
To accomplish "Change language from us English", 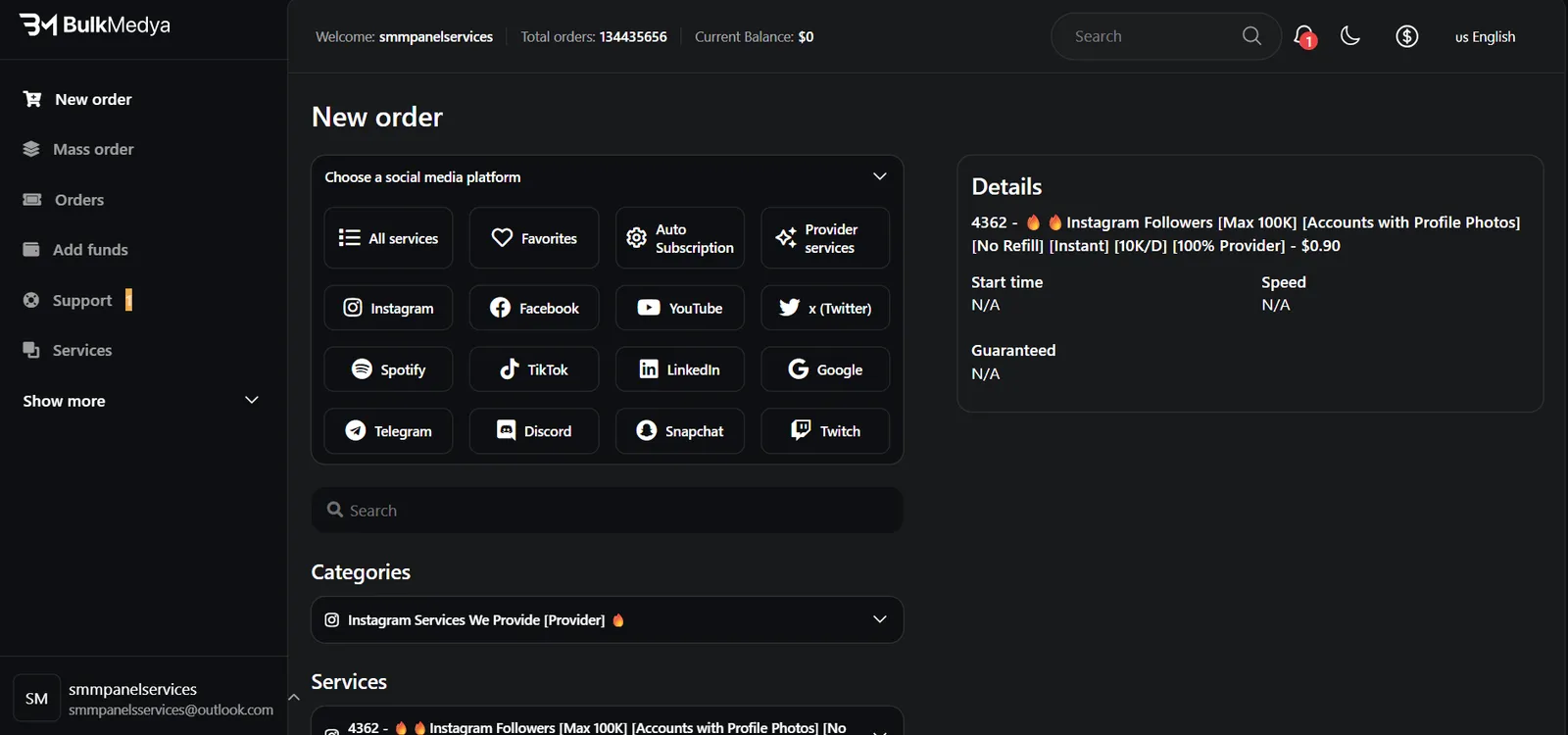I will (1485, 37).
